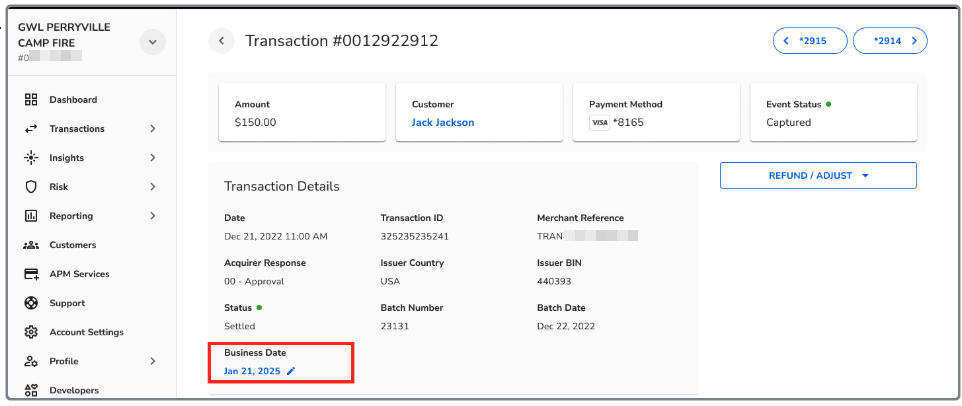
Task: Open the merchant account switcher dropdown
Action: [152, 42]
